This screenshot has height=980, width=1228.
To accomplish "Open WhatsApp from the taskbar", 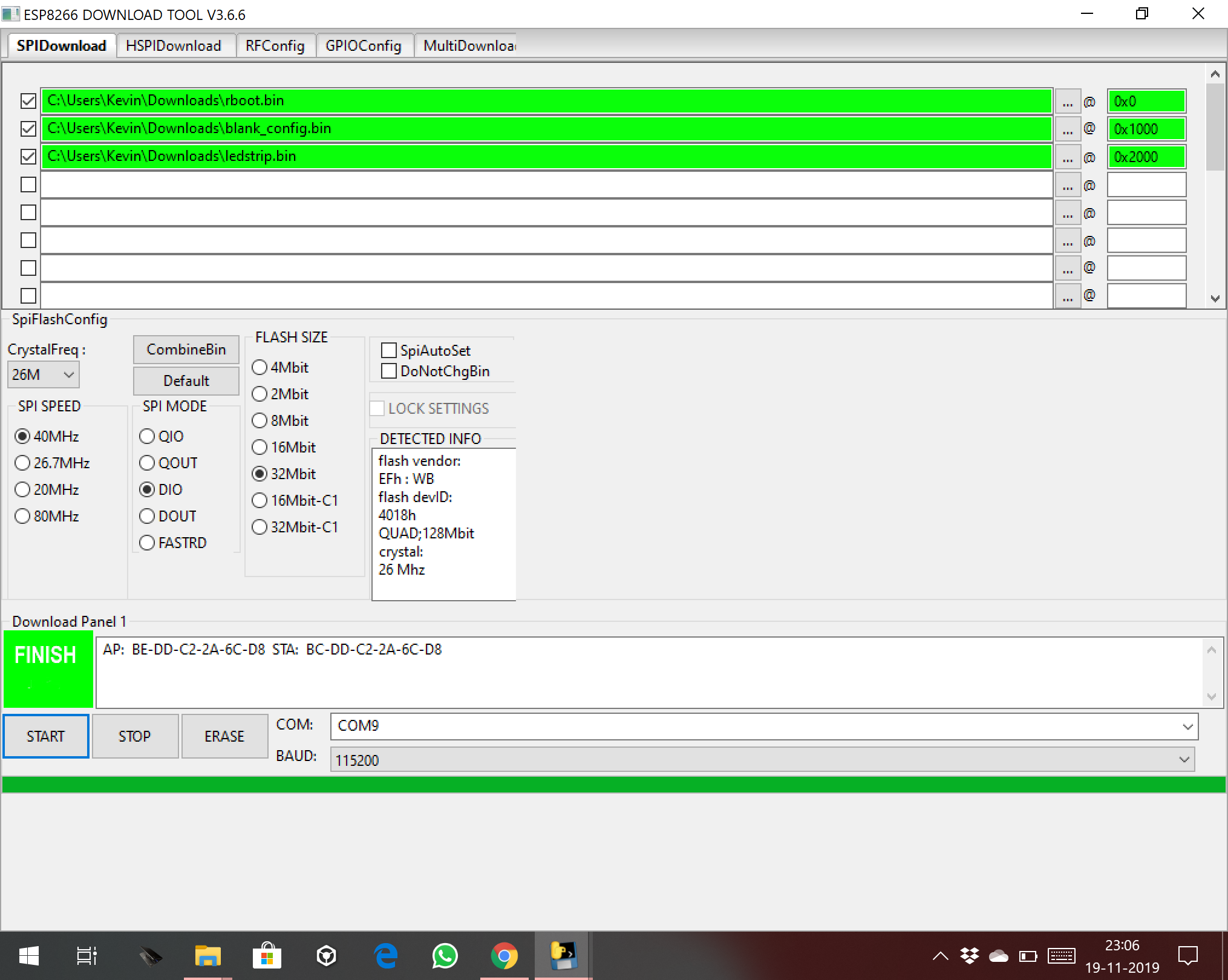I will pyautogui.click(x=445, y=956).
